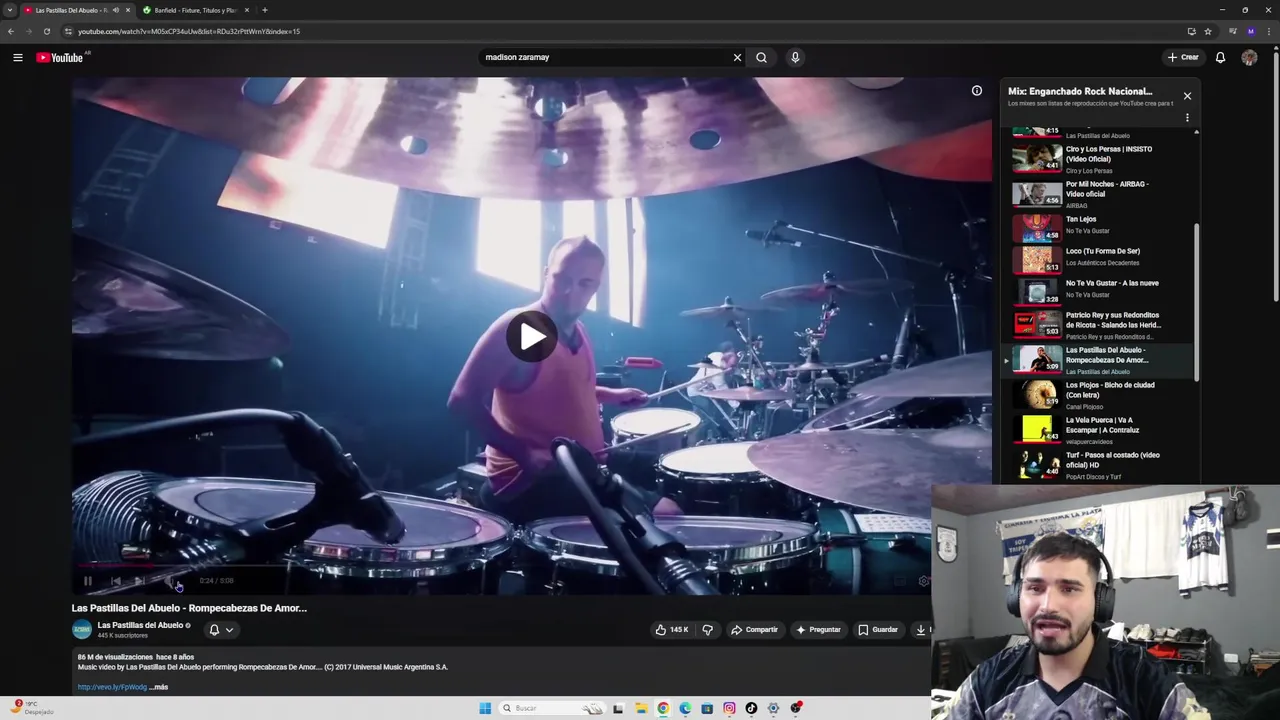Open the vevo.ly description link
Image resolution: width=1280 pixels, height=720 pixels.
click(112, 687)
